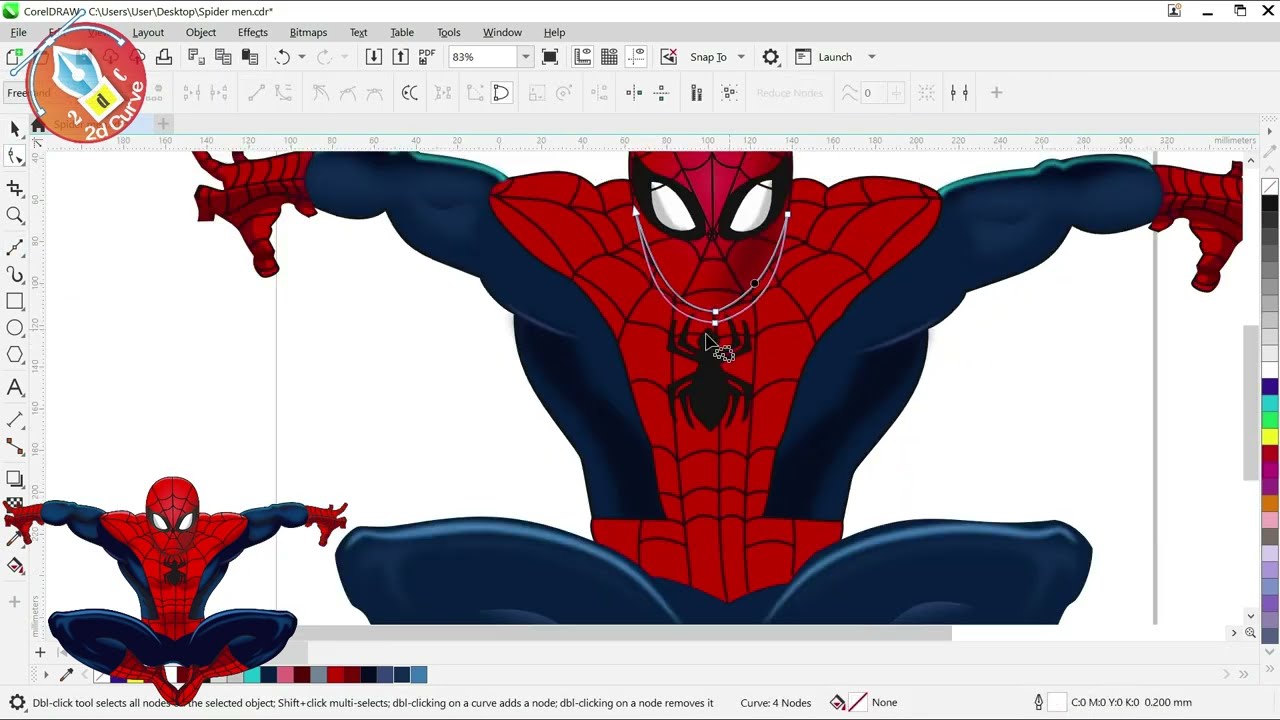Open the Layout menu

148,32
